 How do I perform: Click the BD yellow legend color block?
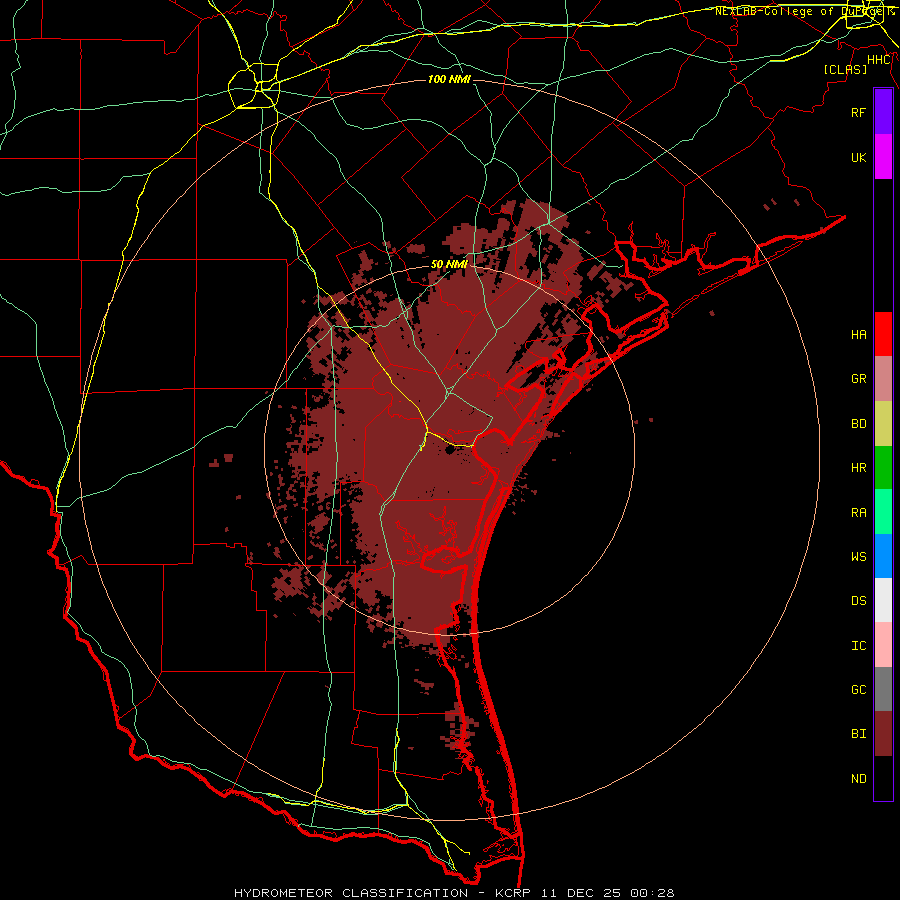tap(883, 424)
